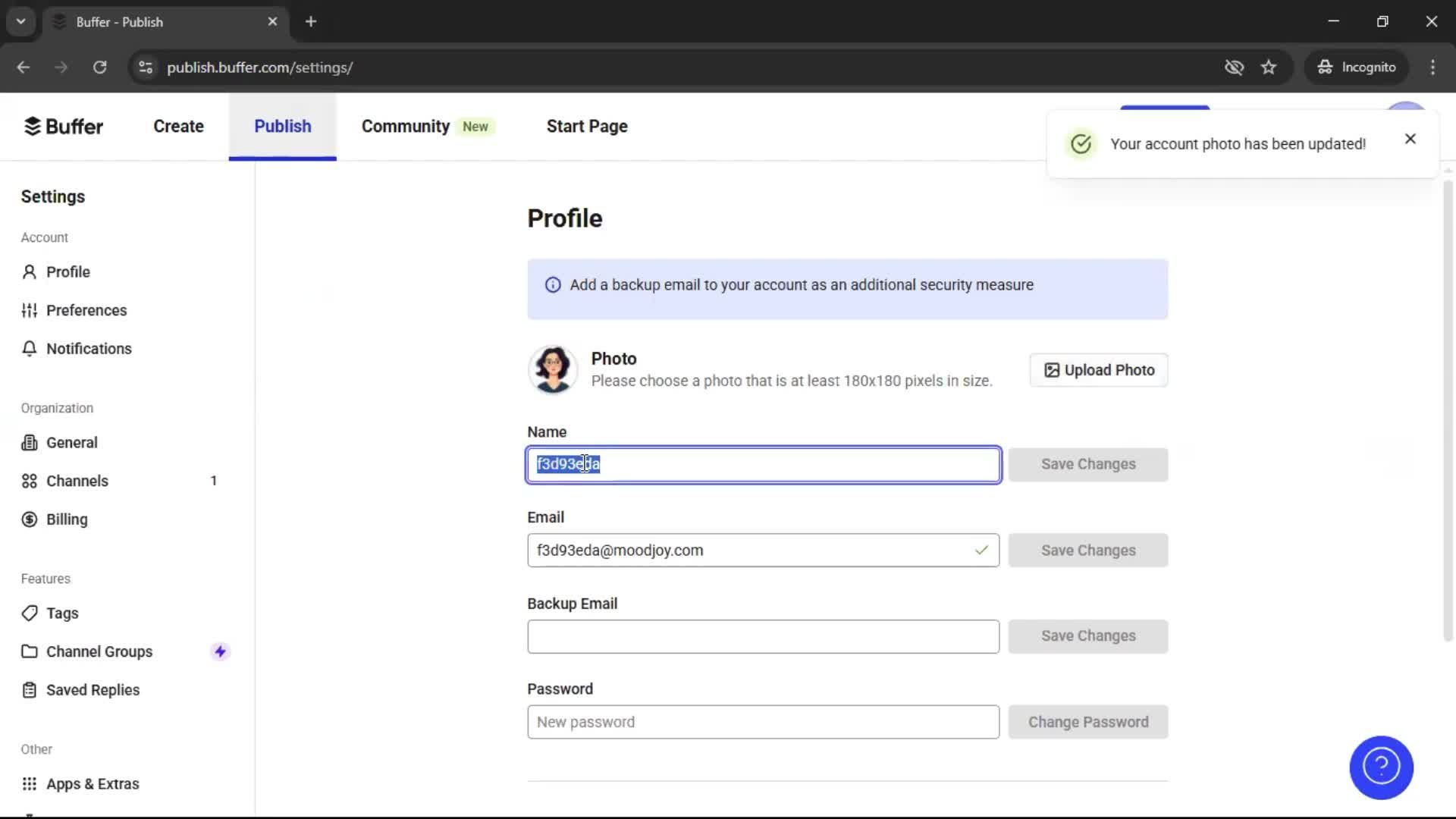Open Apps & Extras with the grid icon
This screenshot has height=819, width=1456.
point(29,783)
